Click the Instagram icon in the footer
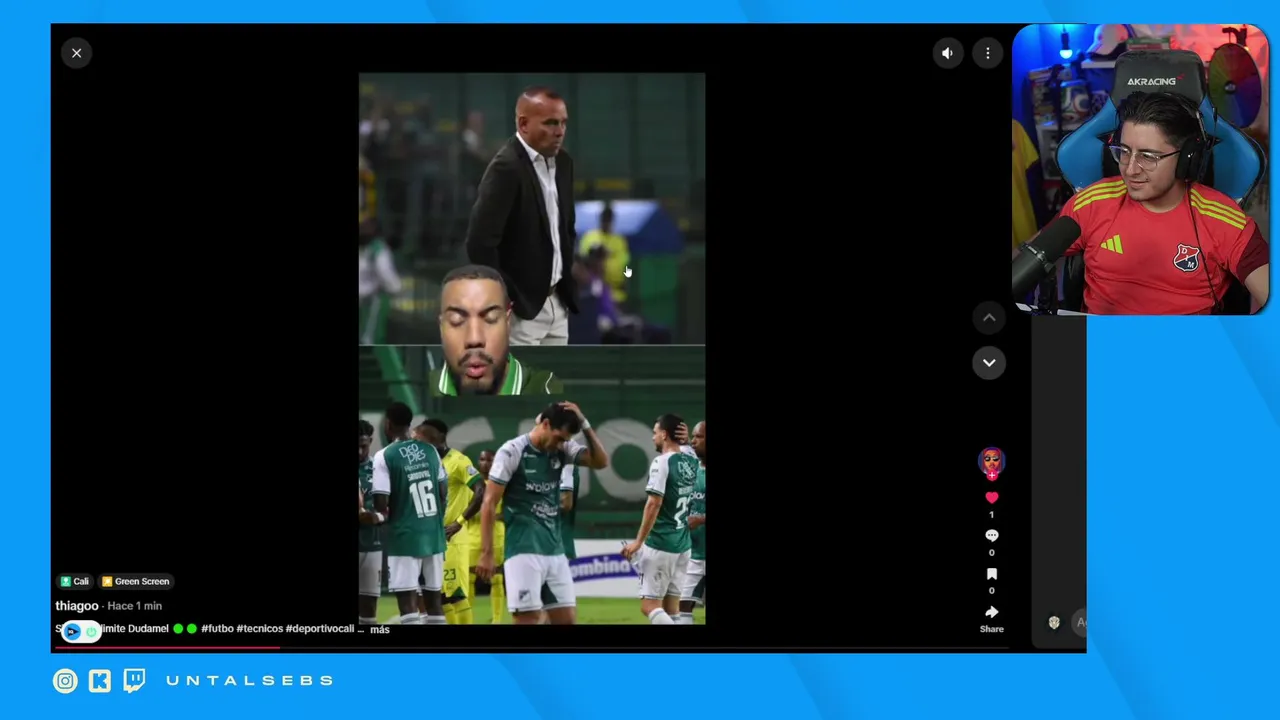Viewport: 1280px width, 720px height. pos(65,681)
